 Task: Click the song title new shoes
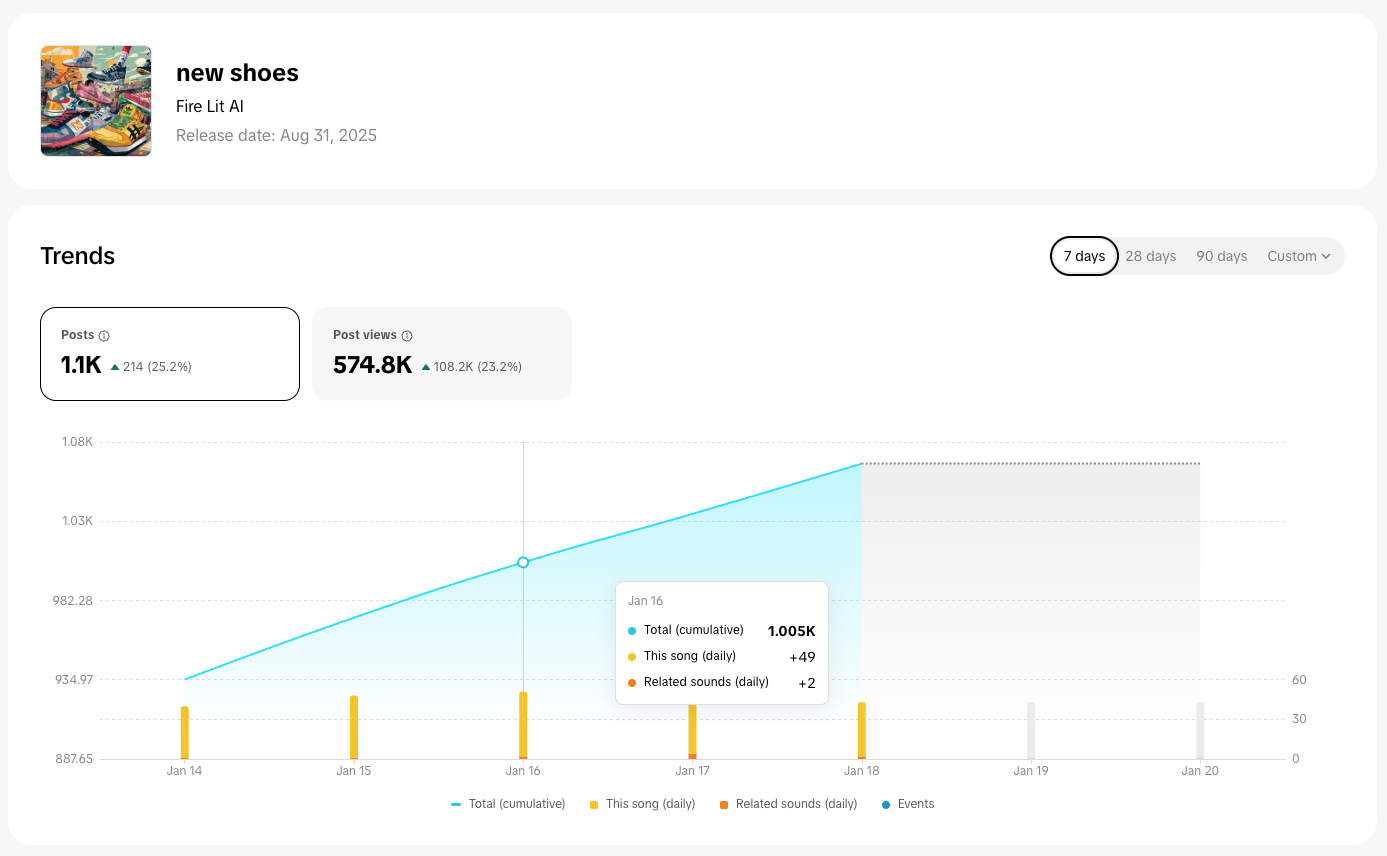click(x=237, y=73)
